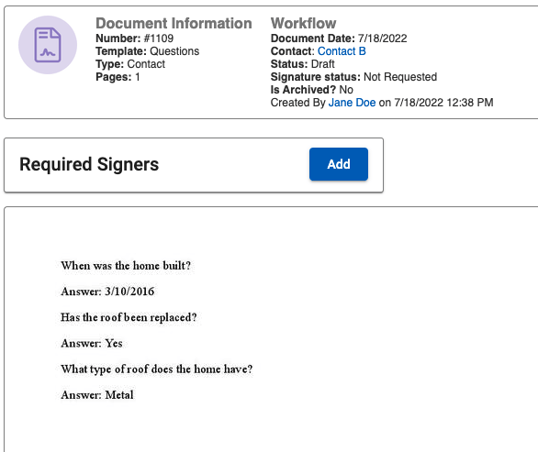Open Jane Doe's profile link
Viewport: 538px width, 452px height.
(352, 103)
